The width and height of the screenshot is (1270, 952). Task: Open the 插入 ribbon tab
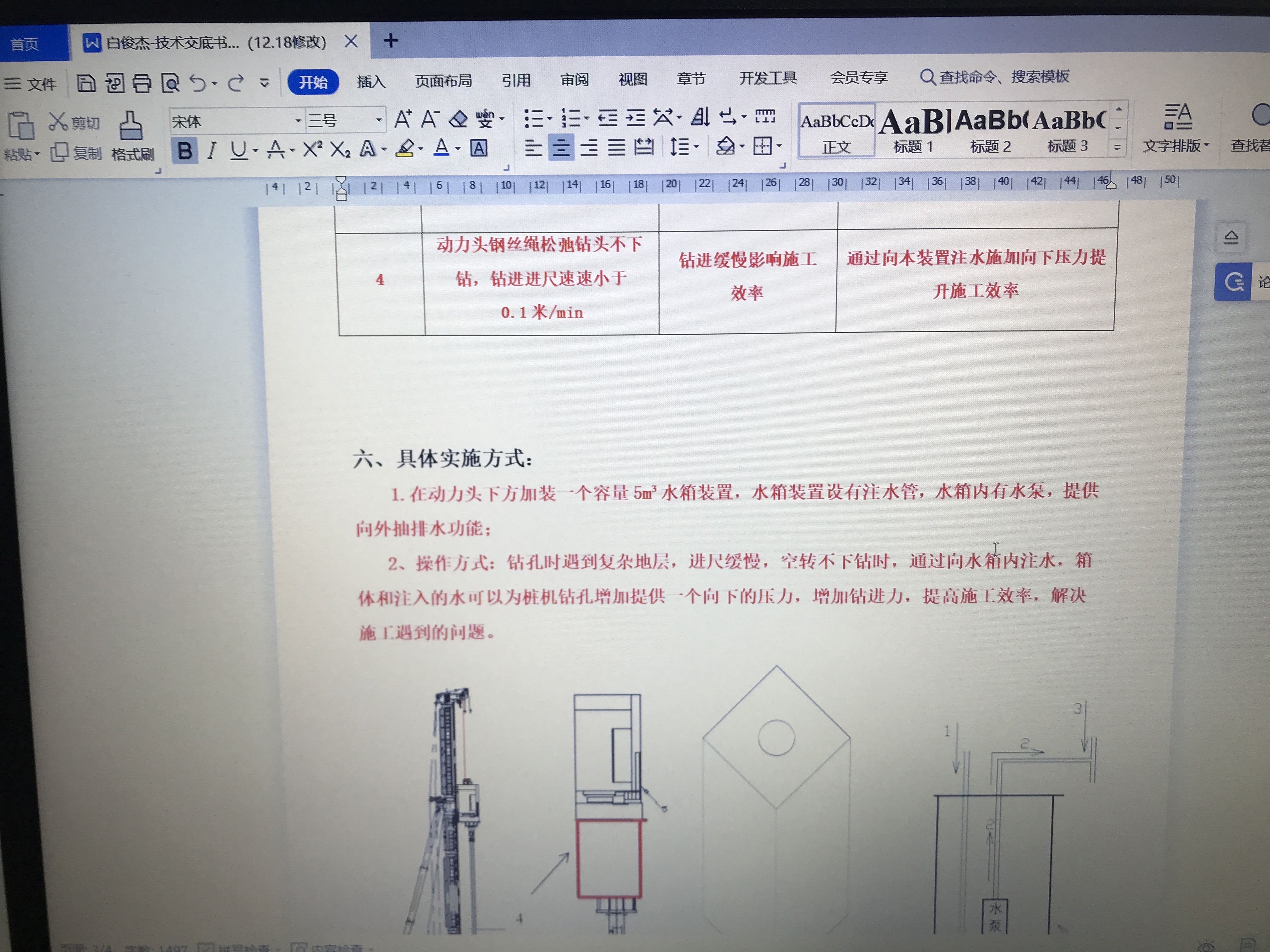click(x=371, y=82)
